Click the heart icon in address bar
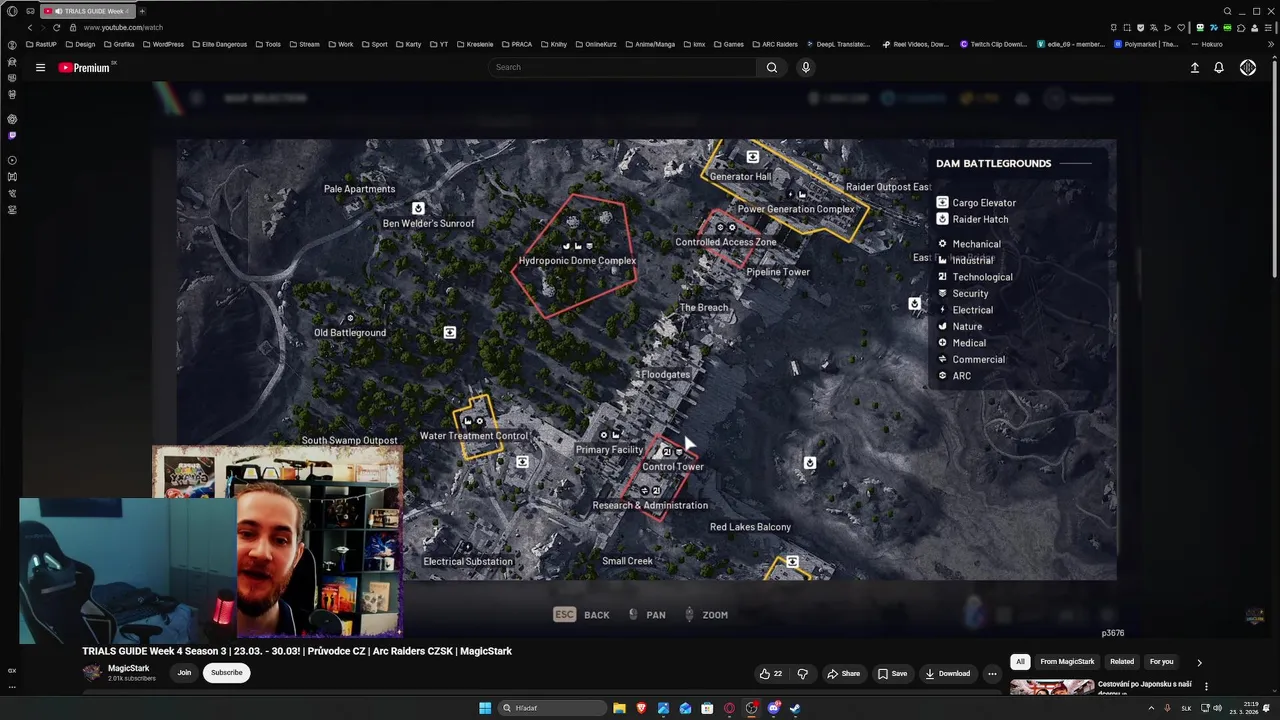 (1181, 27)
